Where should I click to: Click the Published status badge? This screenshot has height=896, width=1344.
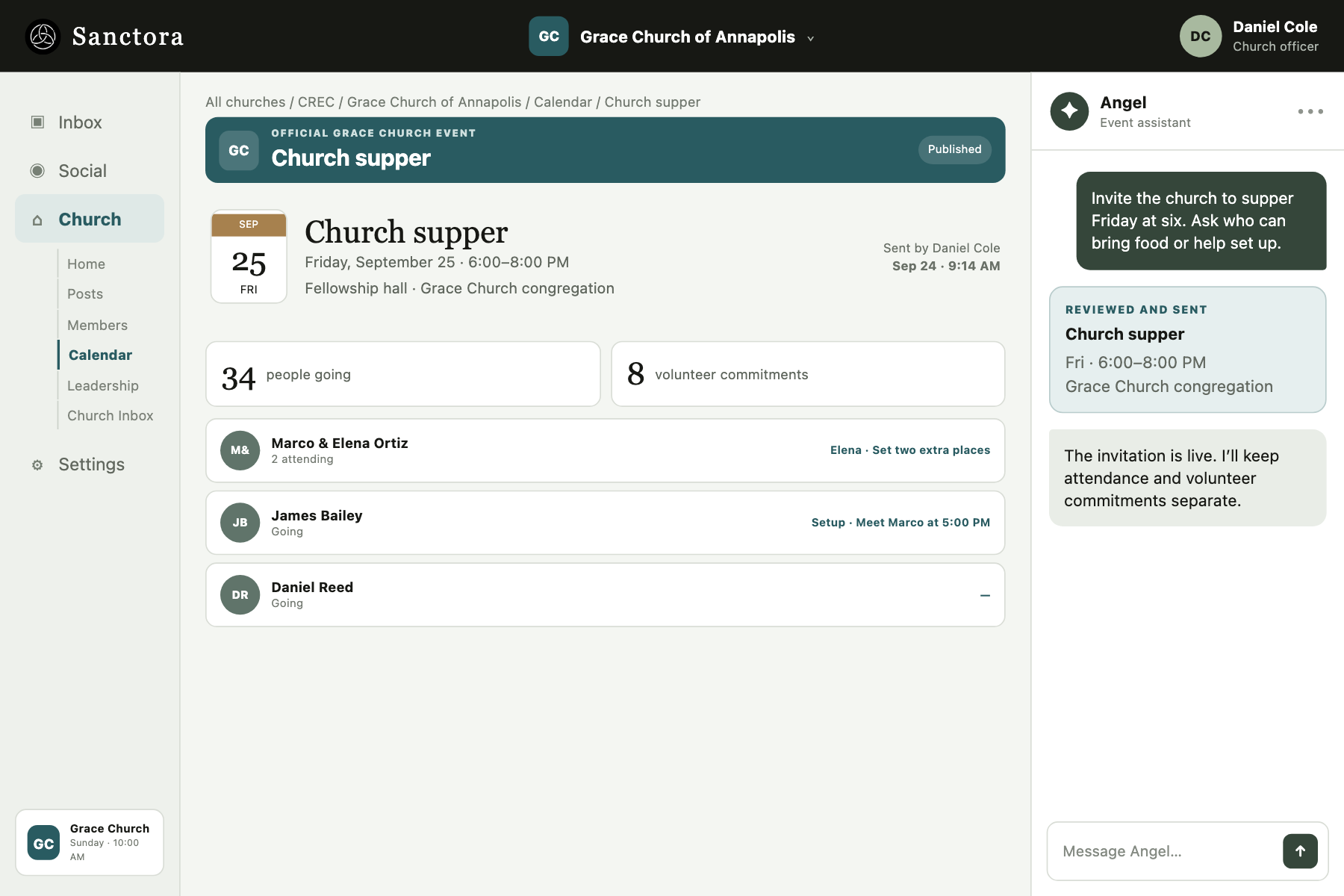tap(954, 149)
